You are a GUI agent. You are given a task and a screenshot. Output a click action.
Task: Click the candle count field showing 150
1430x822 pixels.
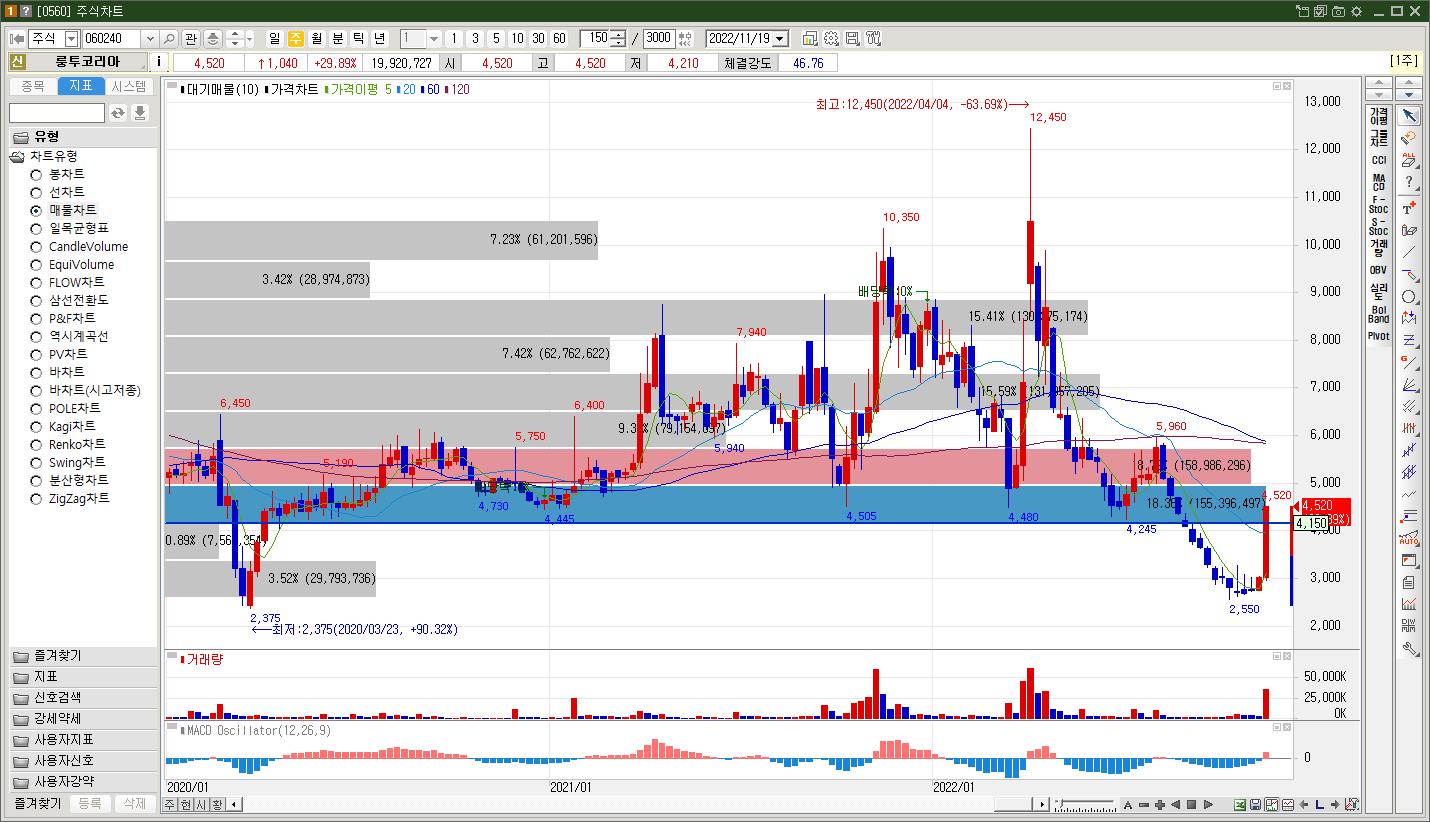(x=597, y=38)
